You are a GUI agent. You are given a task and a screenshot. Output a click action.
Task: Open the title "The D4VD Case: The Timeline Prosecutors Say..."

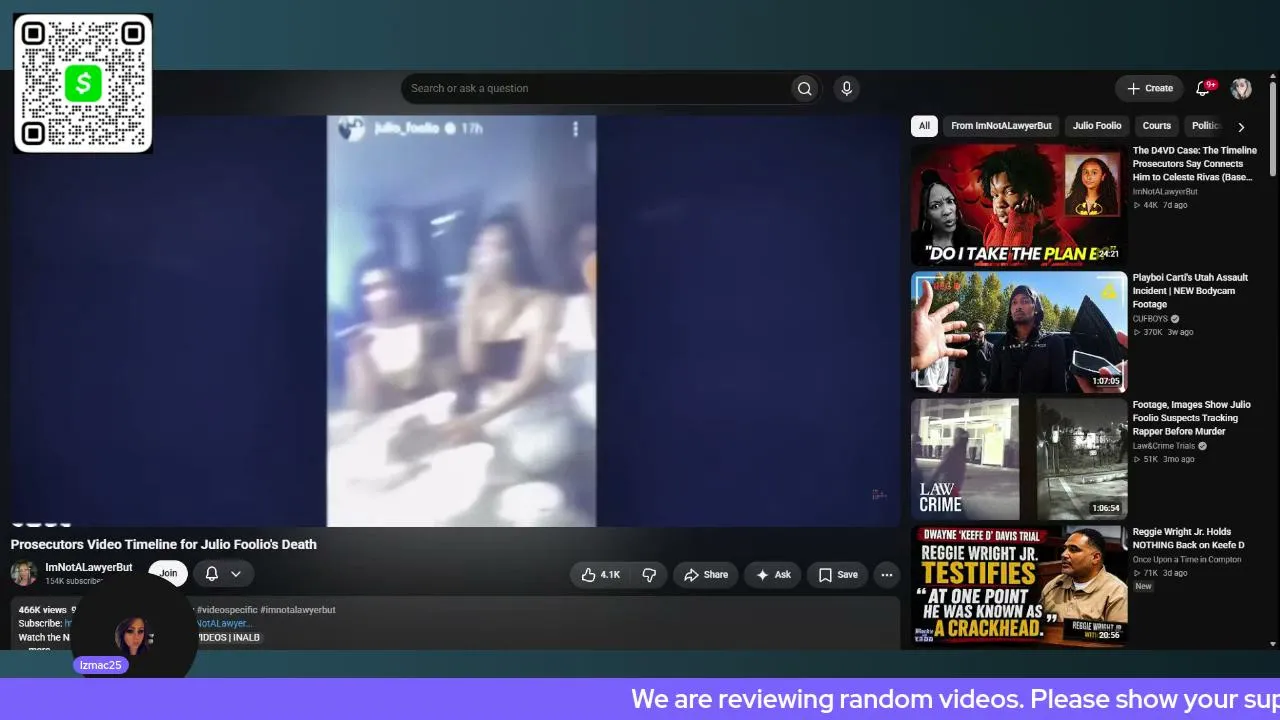[x=1194, y=164]
